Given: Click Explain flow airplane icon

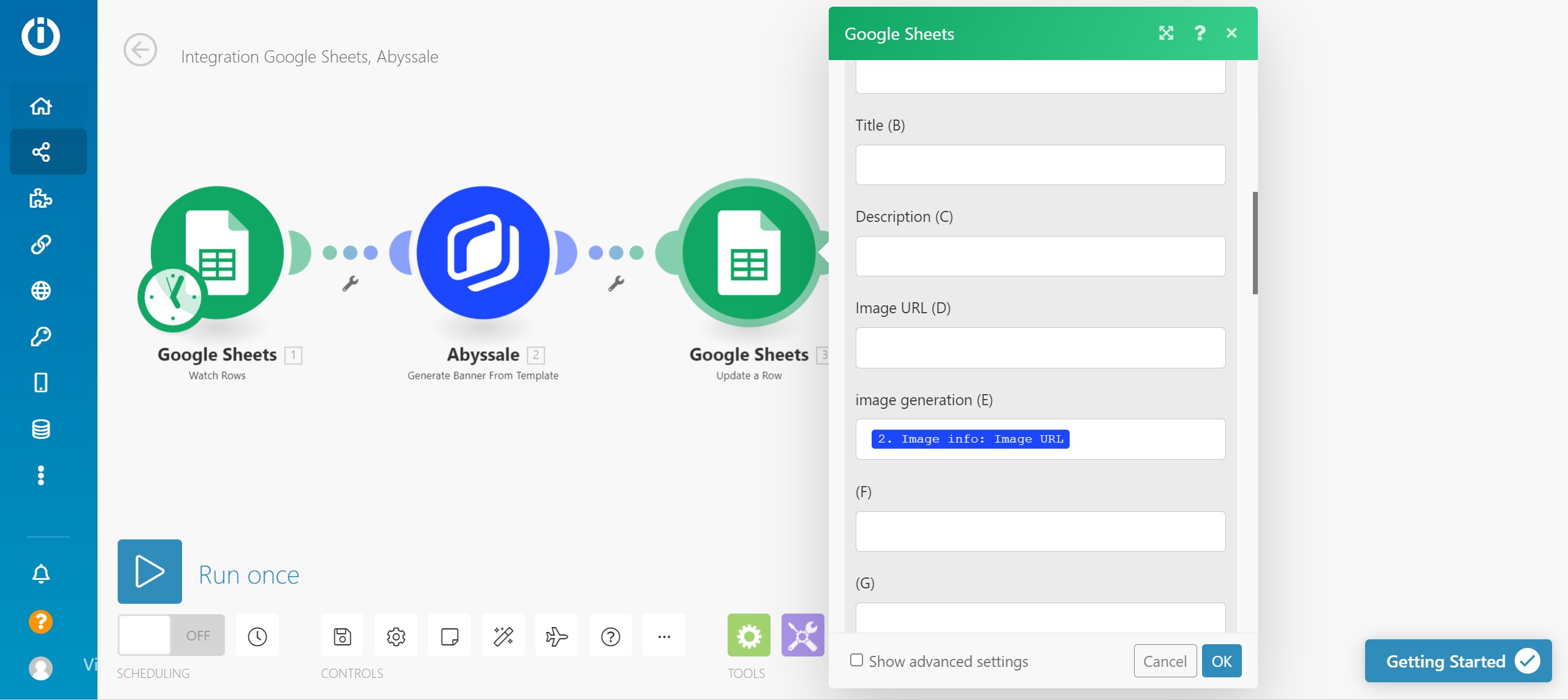Looking at the screenshot, I should click(x=557, y=636).
